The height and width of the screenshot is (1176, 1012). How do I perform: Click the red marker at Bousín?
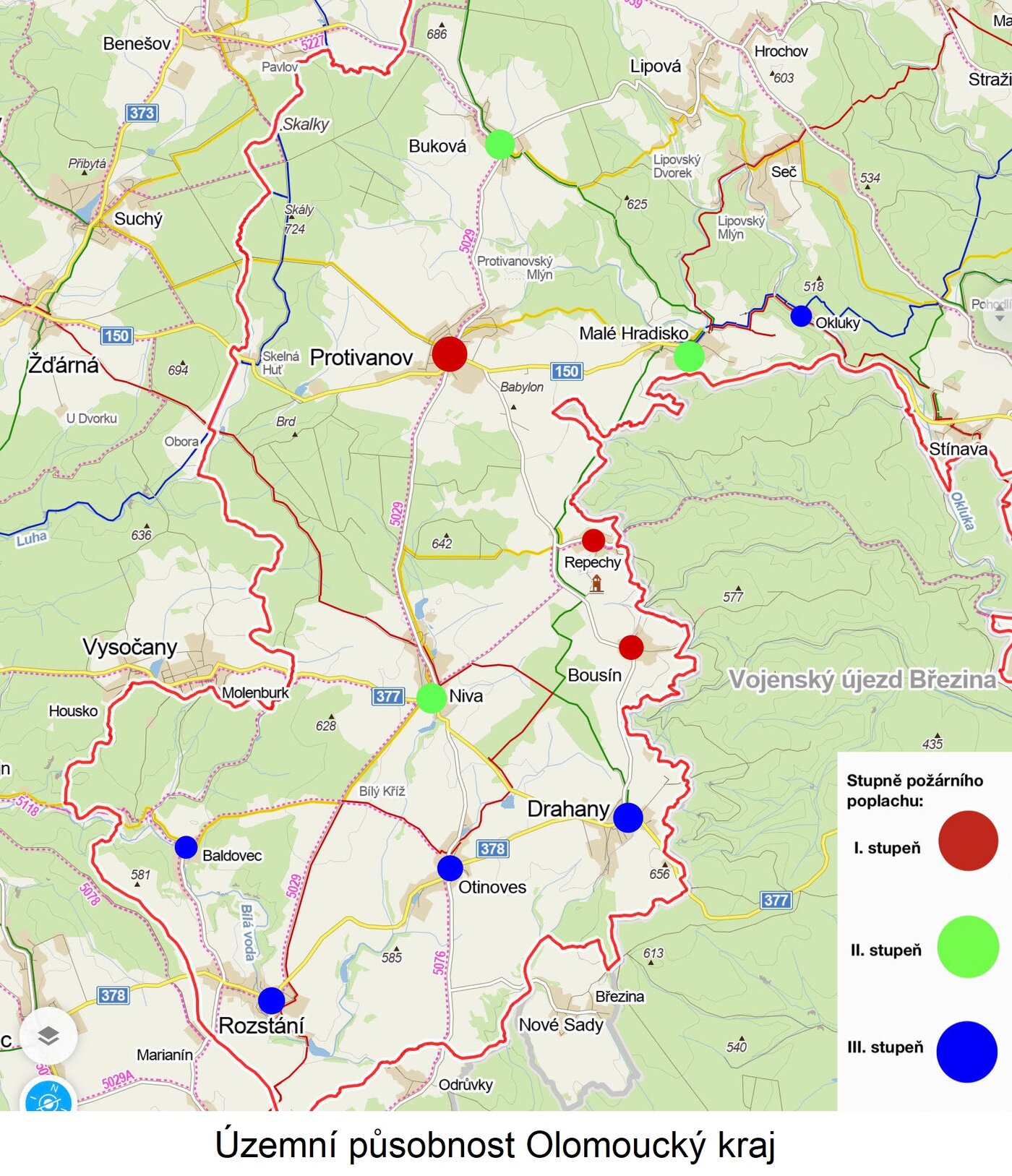[x=631, y=648]
